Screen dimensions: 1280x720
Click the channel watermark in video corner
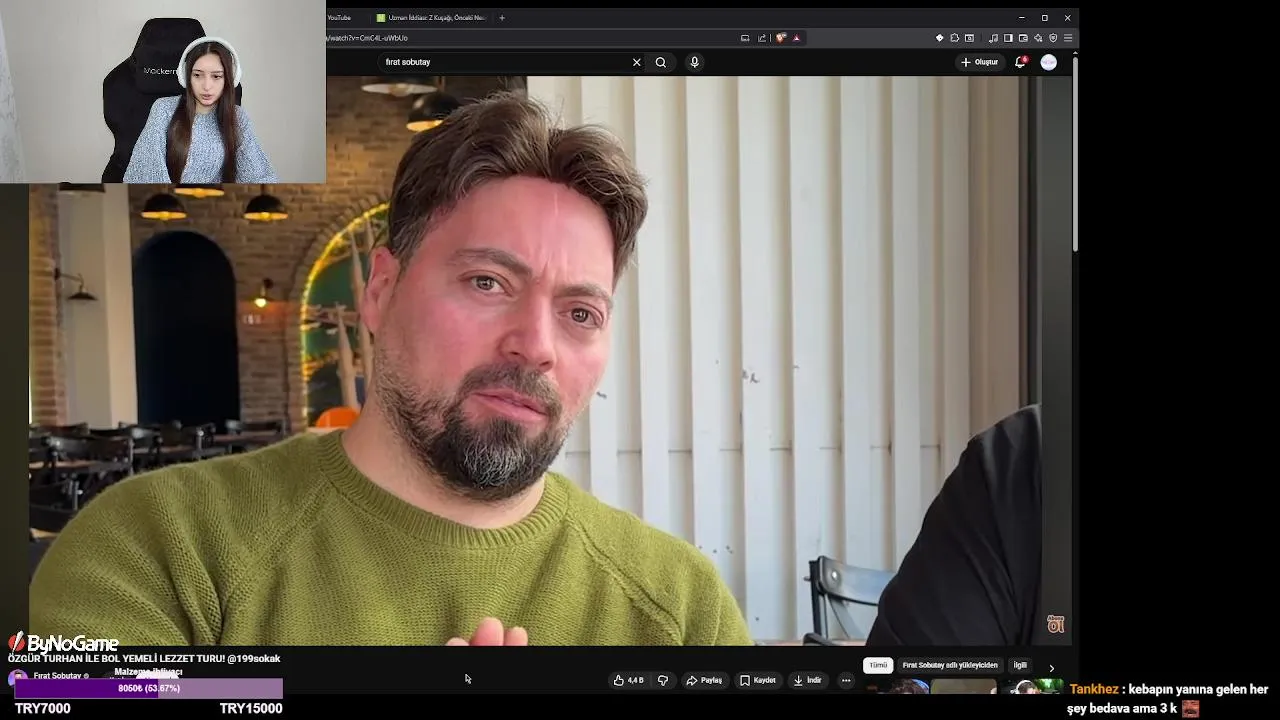tap(1055, 624)
